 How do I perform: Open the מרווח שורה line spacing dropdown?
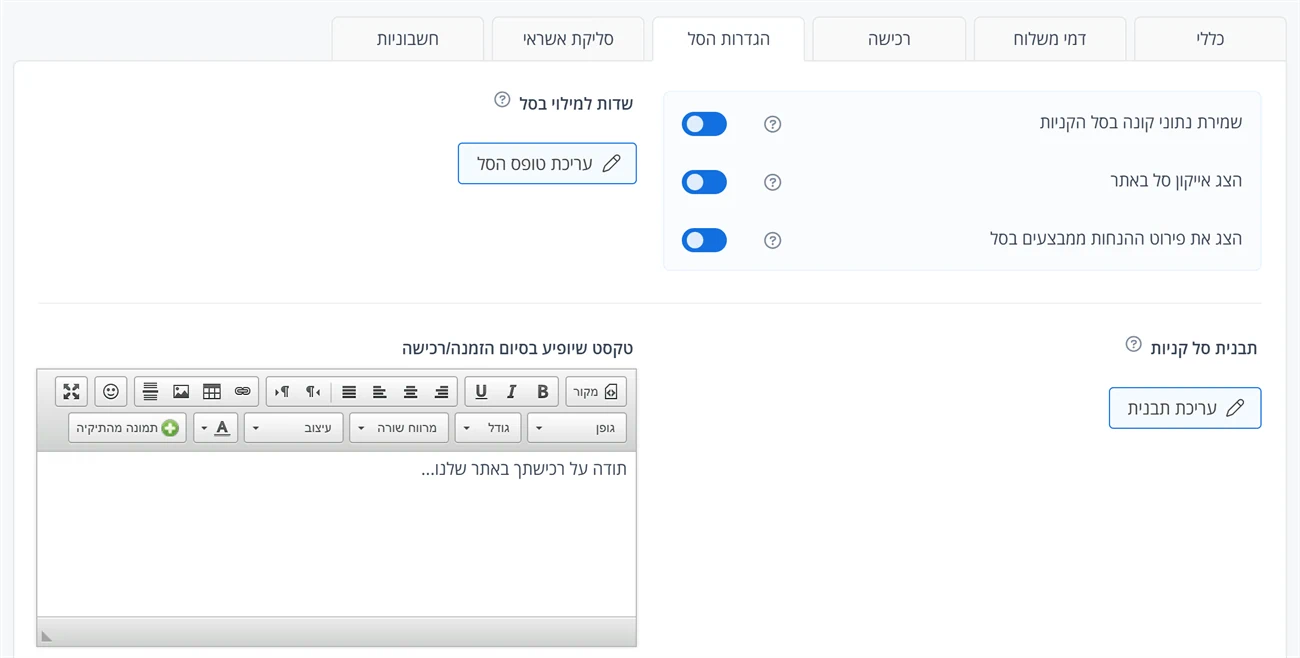[x=399, y=428]
